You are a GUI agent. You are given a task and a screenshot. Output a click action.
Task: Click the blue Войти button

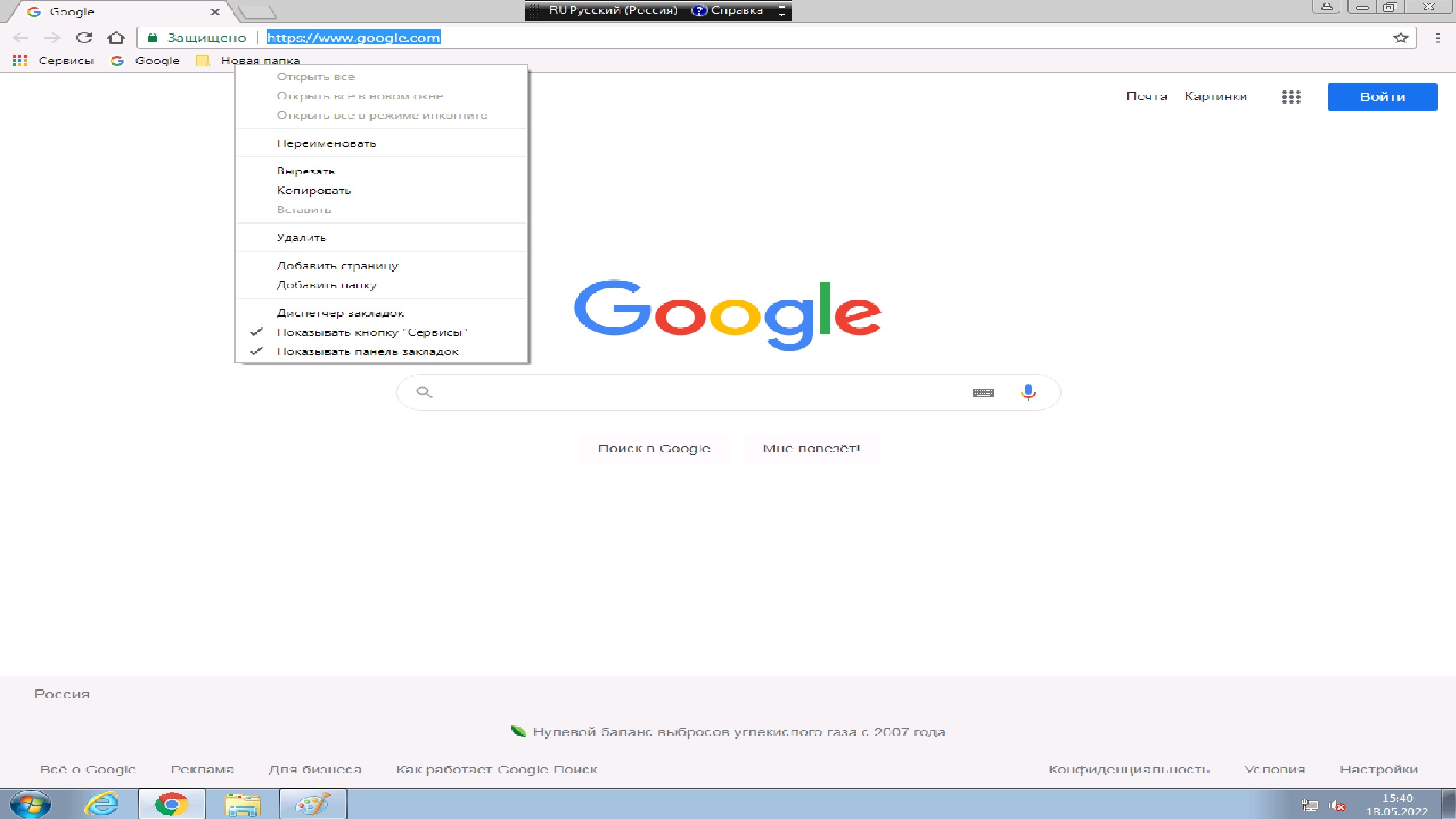(1382, 97)
